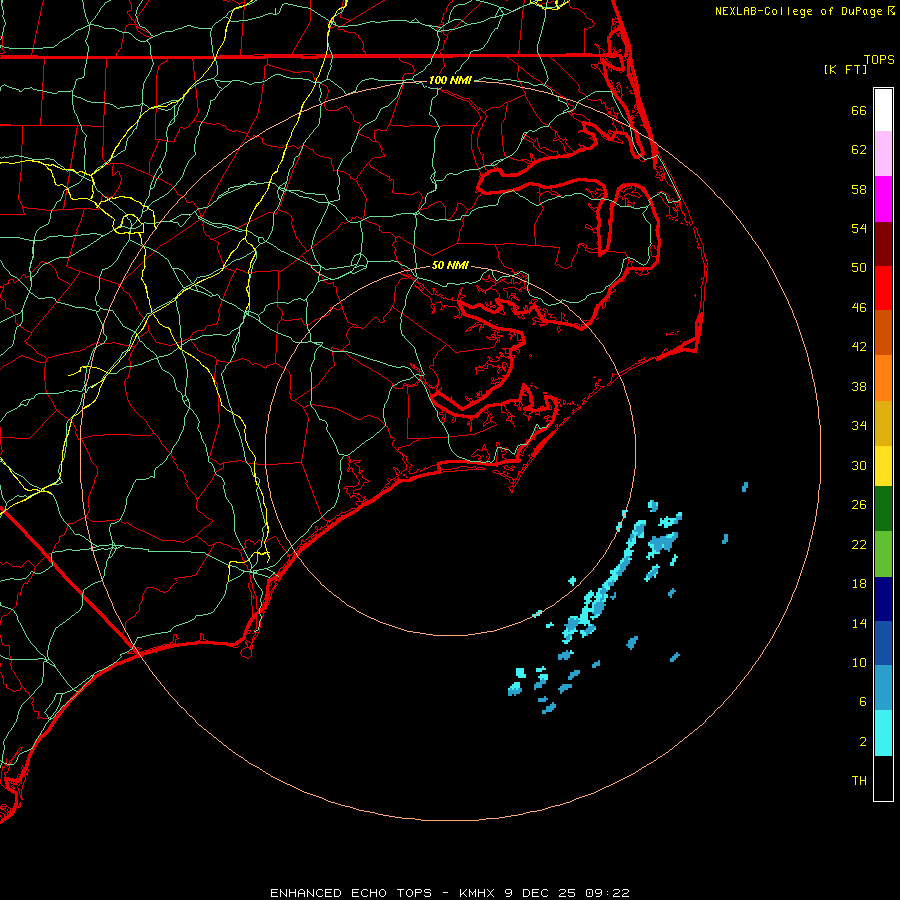This screenshot has height=900, width=900.
Task: Pick the navy blue legend band
Action: [x=883, y=599]
